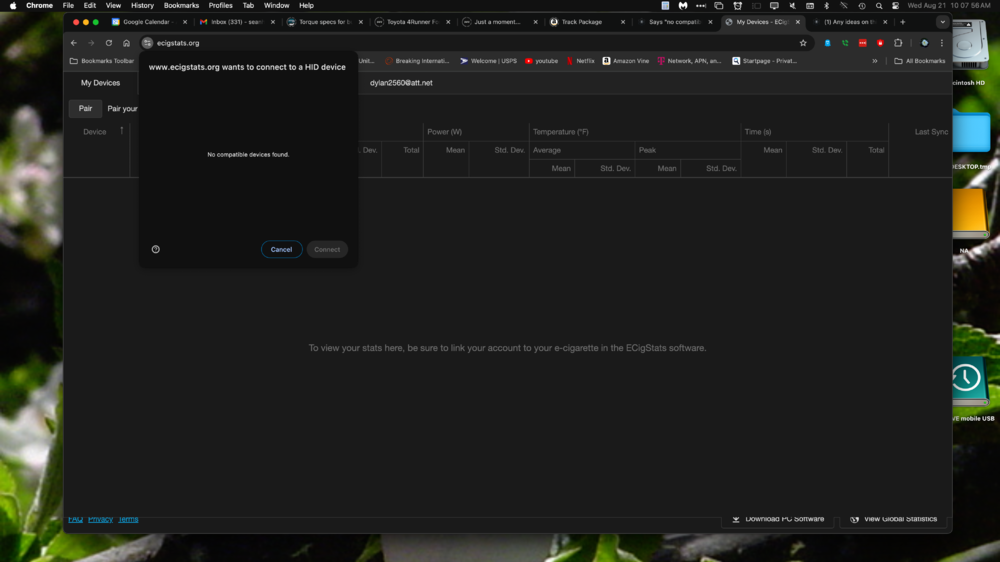
Task: Open the Welcome | USPS bookmark
Action: tap(489, 61)
